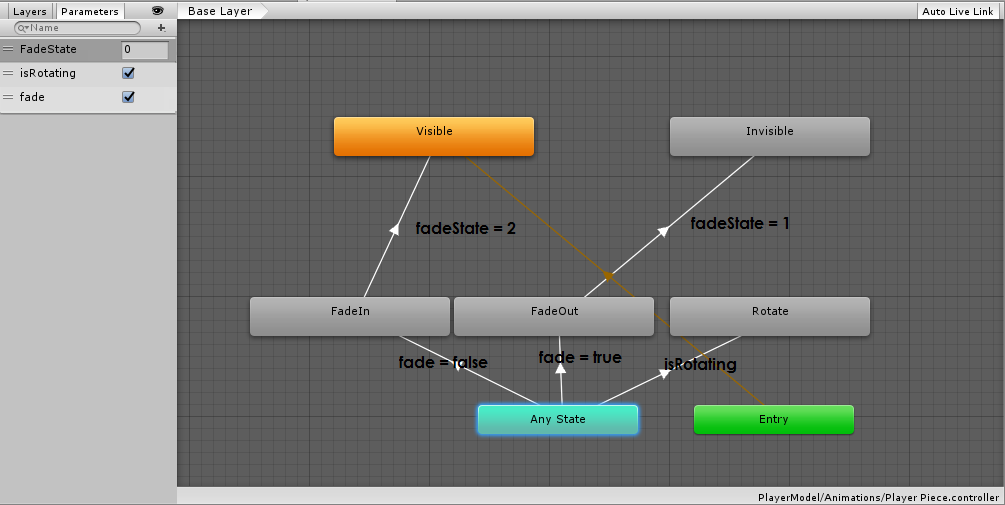The image size is (1005, 505).
Task: Select the Any State node
Action: tap(558, 420)
